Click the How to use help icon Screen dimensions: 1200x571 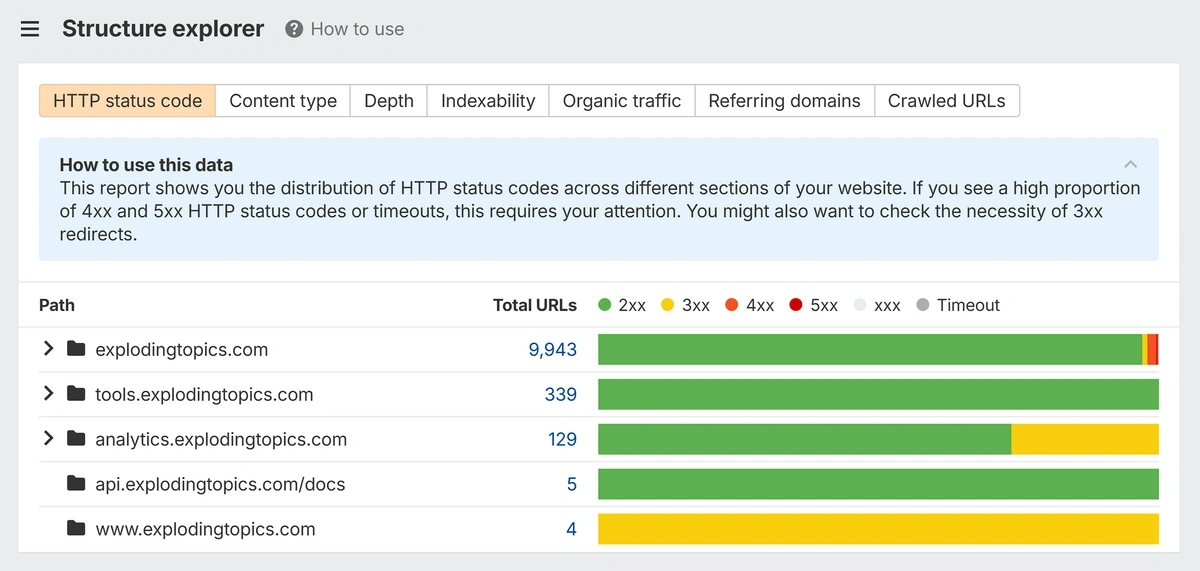coord(294,29)
